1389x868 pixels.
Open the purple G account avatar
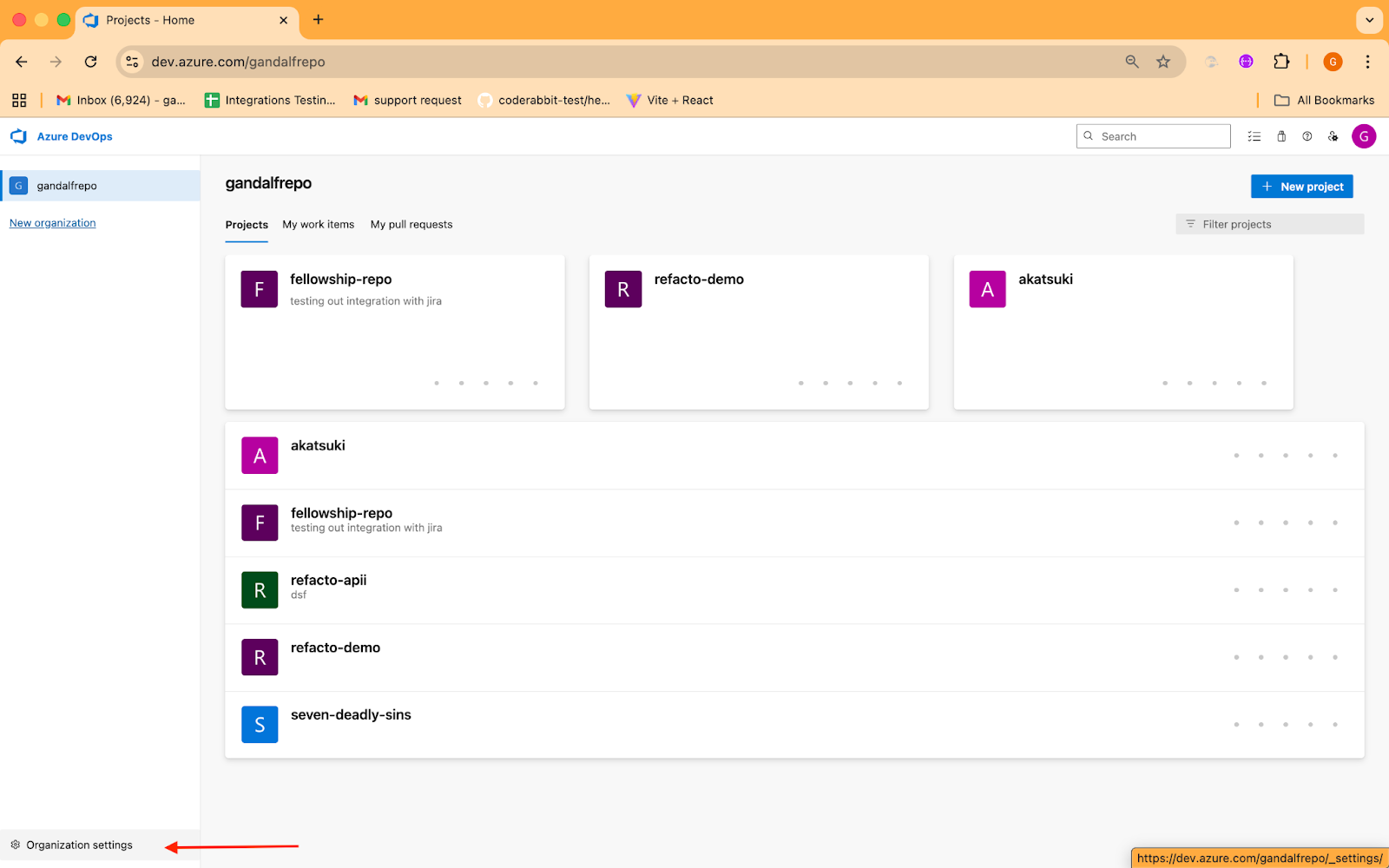pyautogui.click(x=1364, y=136)
